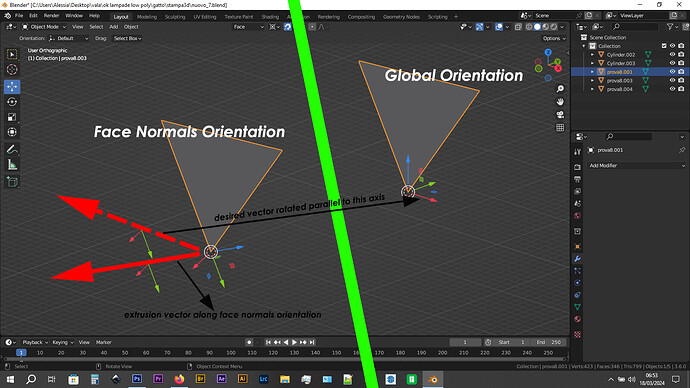Open the timeline Playback popover

pos(35,342)
